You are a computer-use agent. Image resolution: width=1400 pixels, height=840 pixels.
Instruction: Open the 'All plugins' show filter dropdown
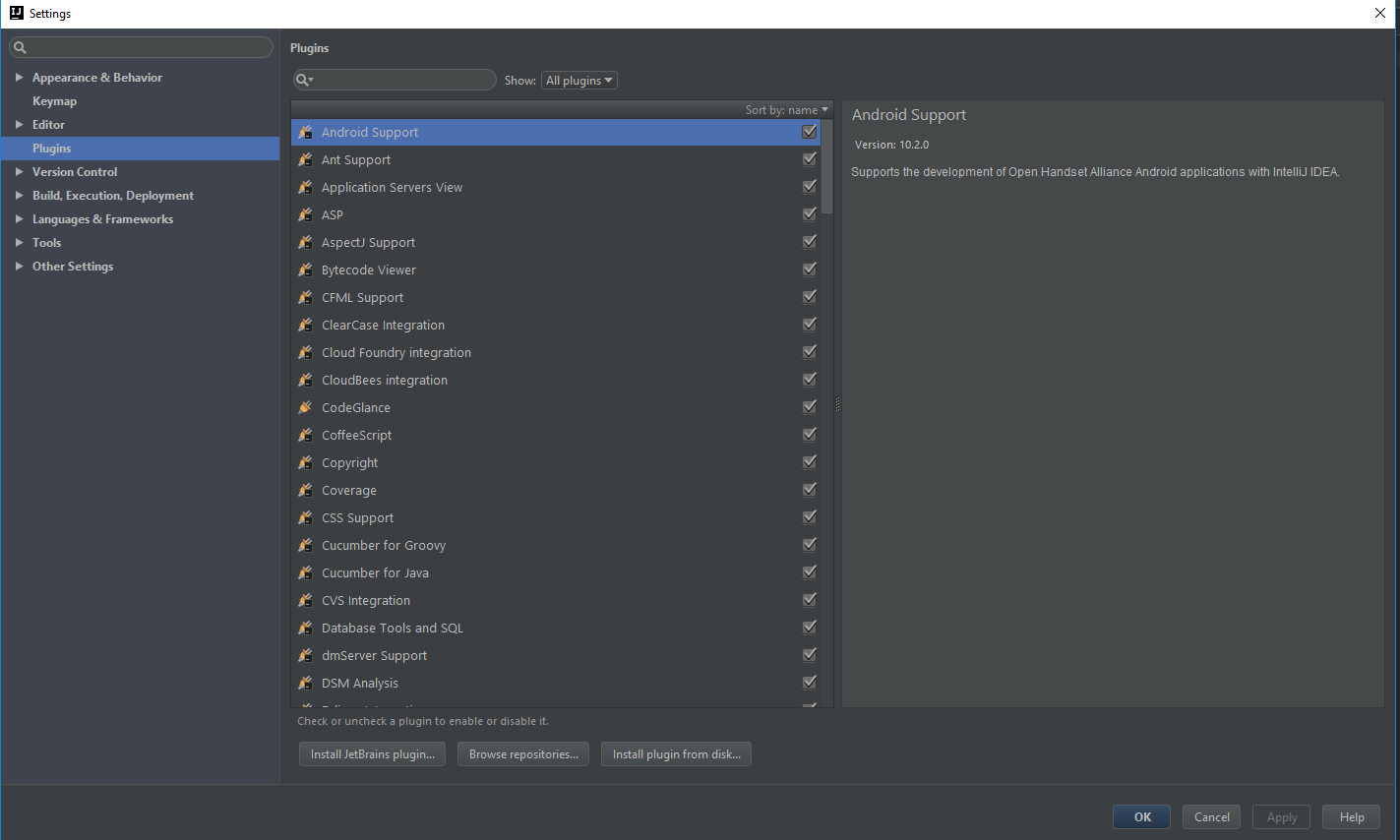tap(578, 80)
